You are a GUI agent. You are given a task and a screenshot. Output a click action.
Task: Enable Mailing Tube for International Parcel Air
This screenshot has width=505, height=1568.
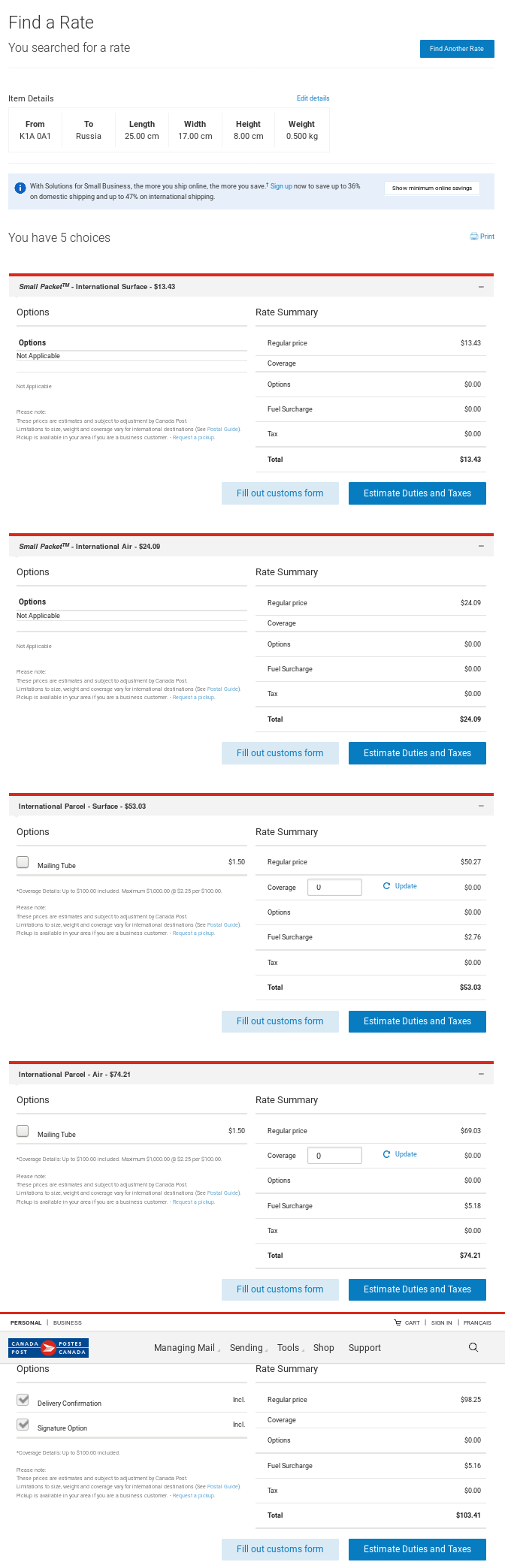click(x=23, y=1131)
